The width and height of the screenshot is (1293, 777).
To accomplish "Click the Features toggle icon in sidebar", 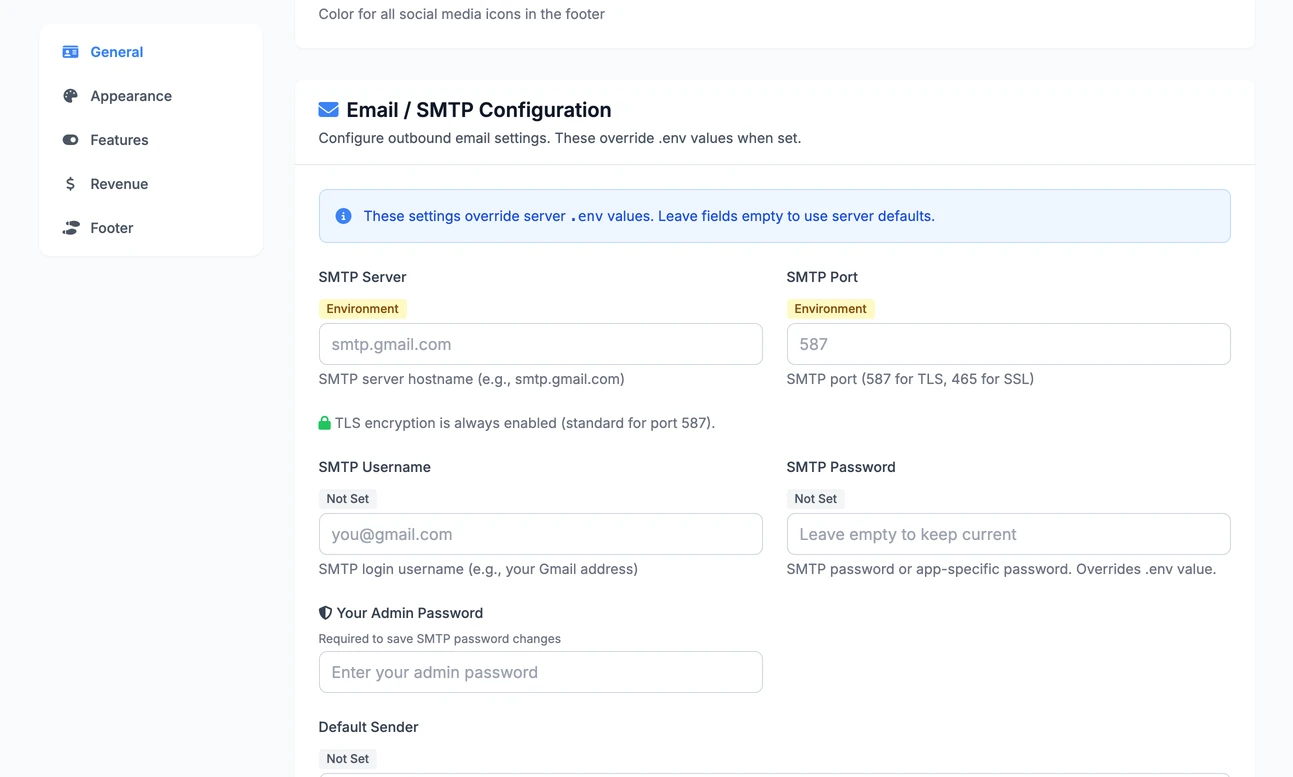I will click(x=70, y=140).
